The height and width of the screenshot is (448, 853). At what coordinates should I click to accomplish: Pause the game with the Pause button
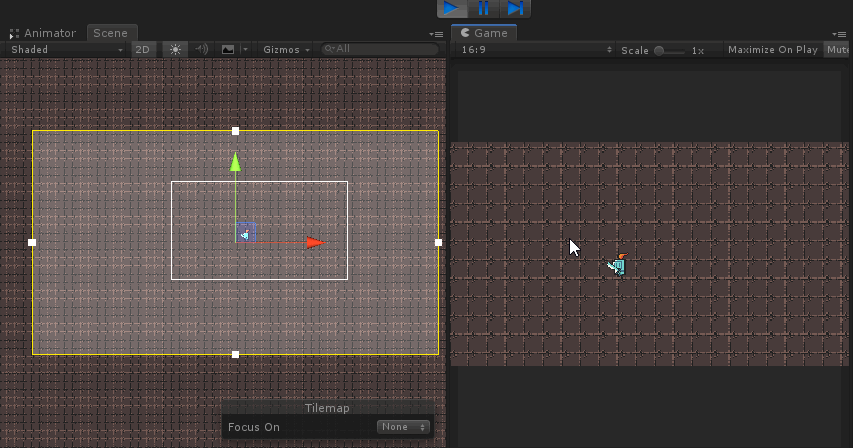(484, 8)
